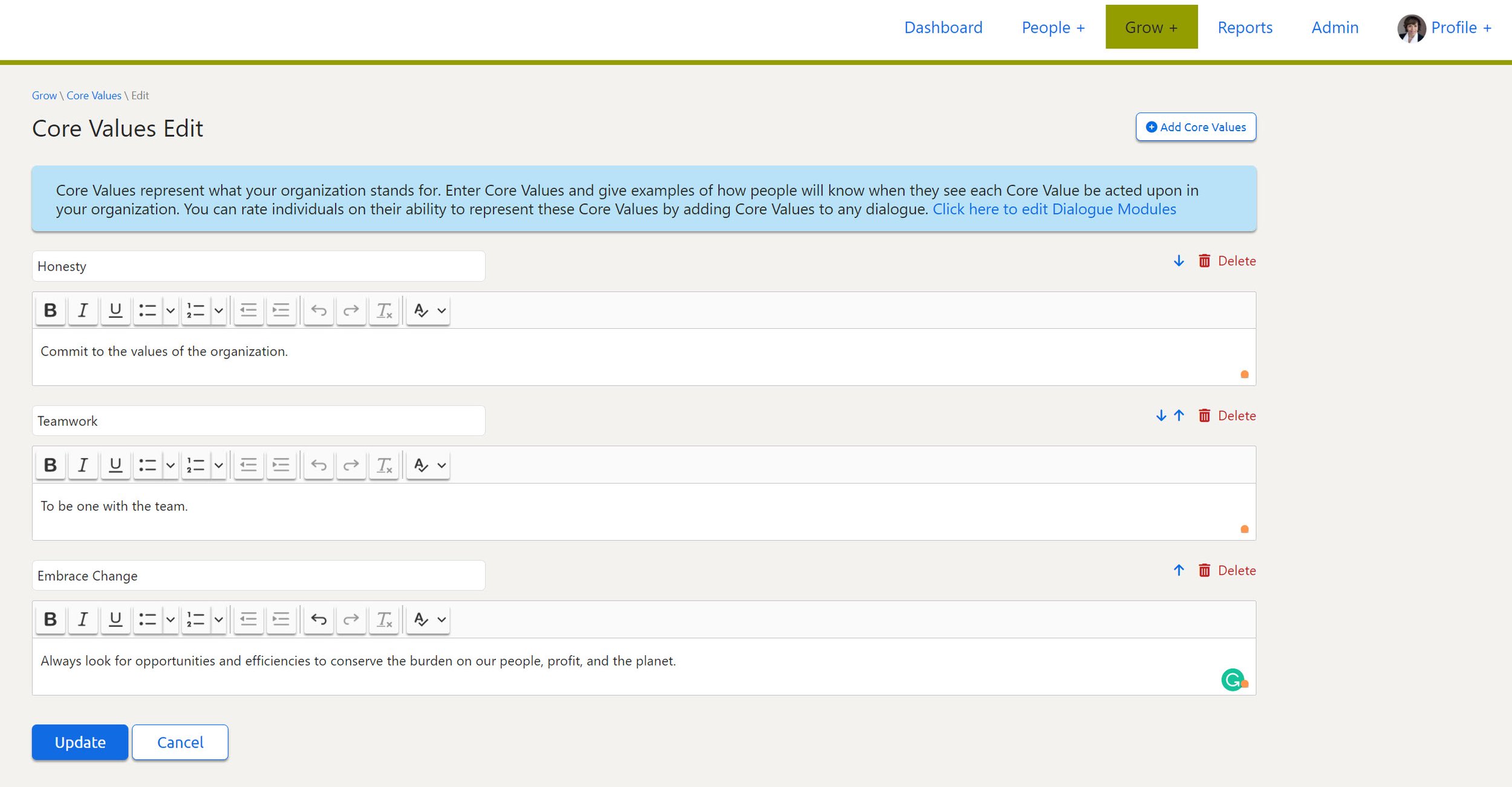1512x787 pixels.
Task: Open numbered list dropdown in Teamwork editor
Action: [219, 465]
